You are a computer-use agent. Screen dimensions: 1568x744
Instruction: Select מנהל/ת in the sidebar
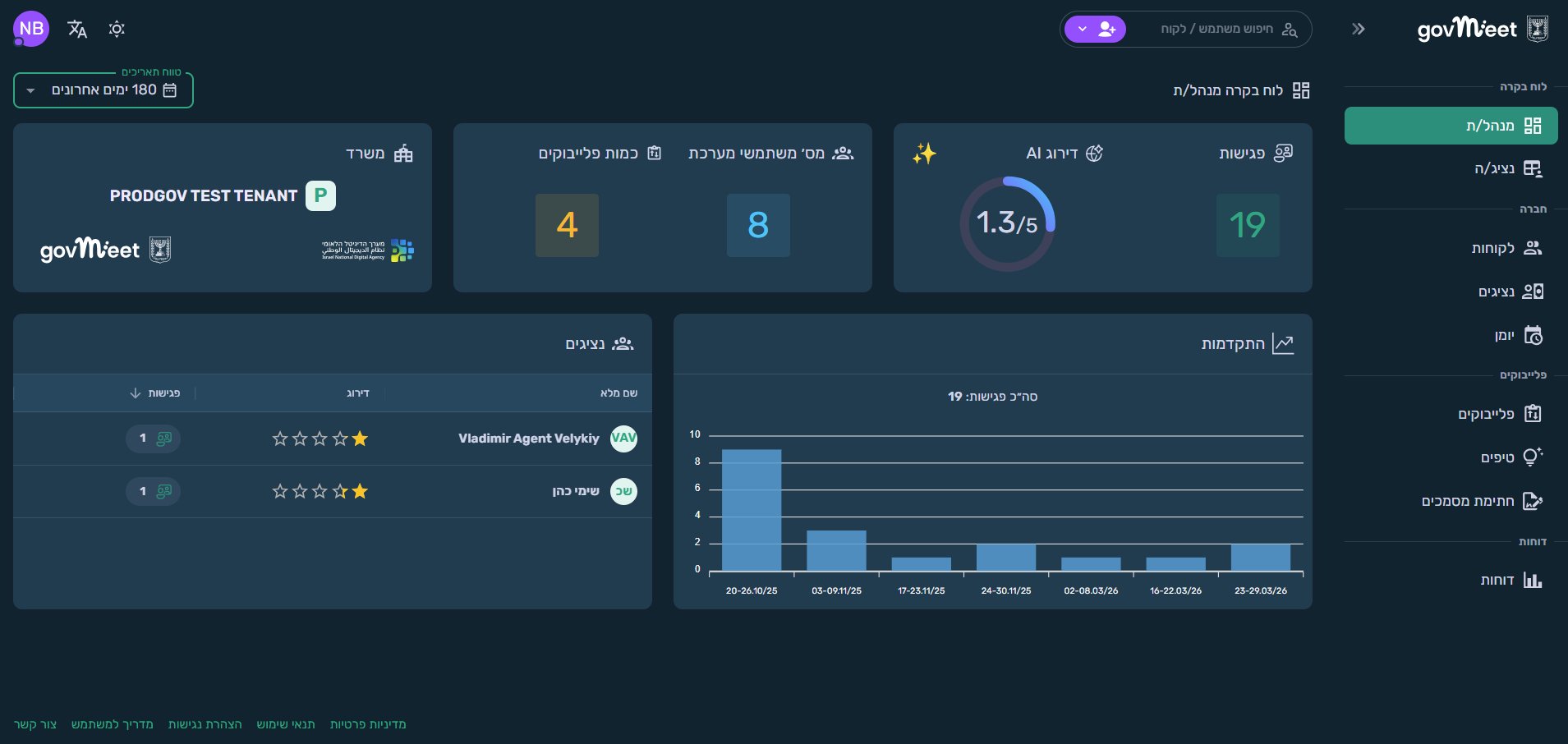pyautogui.click(x=1451, y=126)
